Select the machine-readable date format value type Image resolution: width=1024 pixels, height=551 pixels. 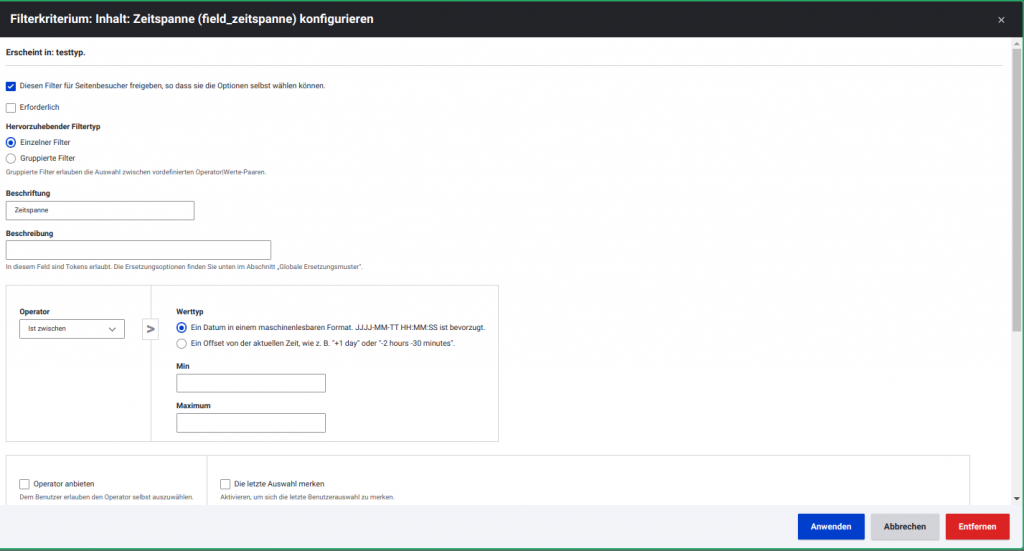181,328
